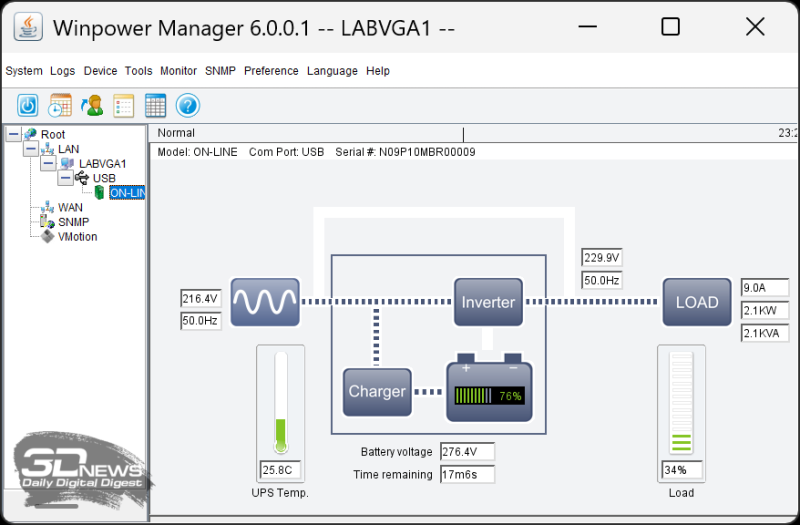The height and width of the screenshot is (525, 800).
Task: Click the user login toolbar icon
Action: click(x=92, y=105)
